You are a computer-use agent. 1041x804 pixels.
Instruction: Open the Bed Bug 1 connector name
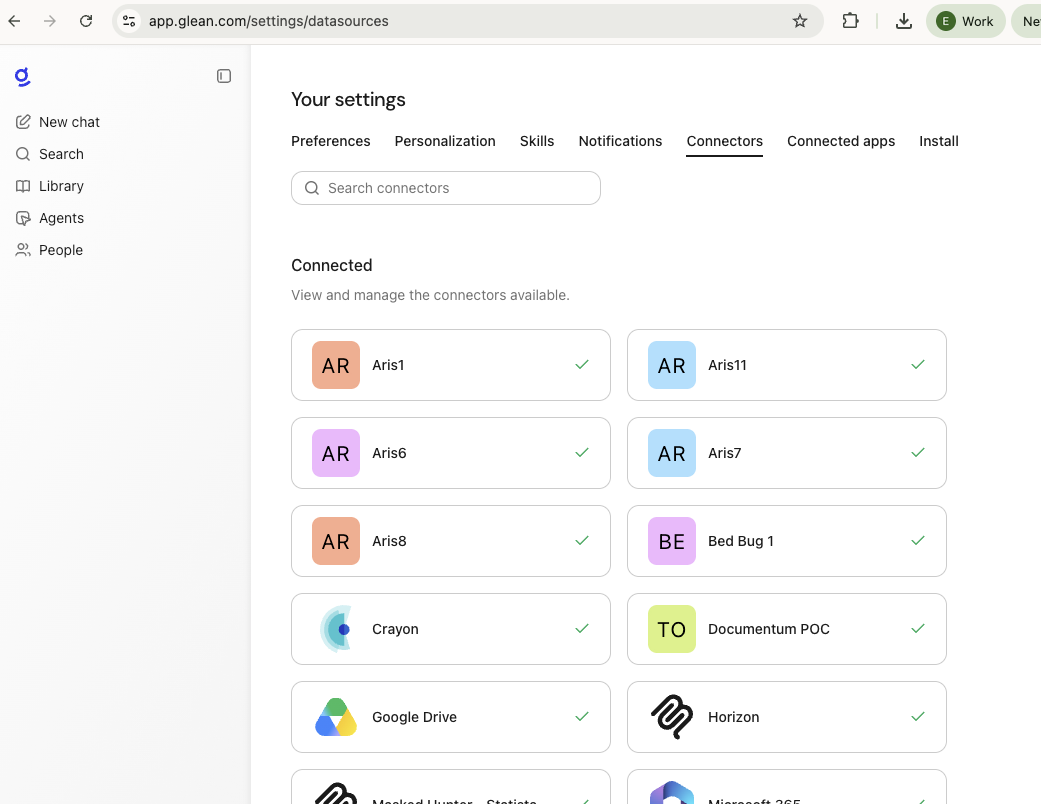click(x=741, y=541)
